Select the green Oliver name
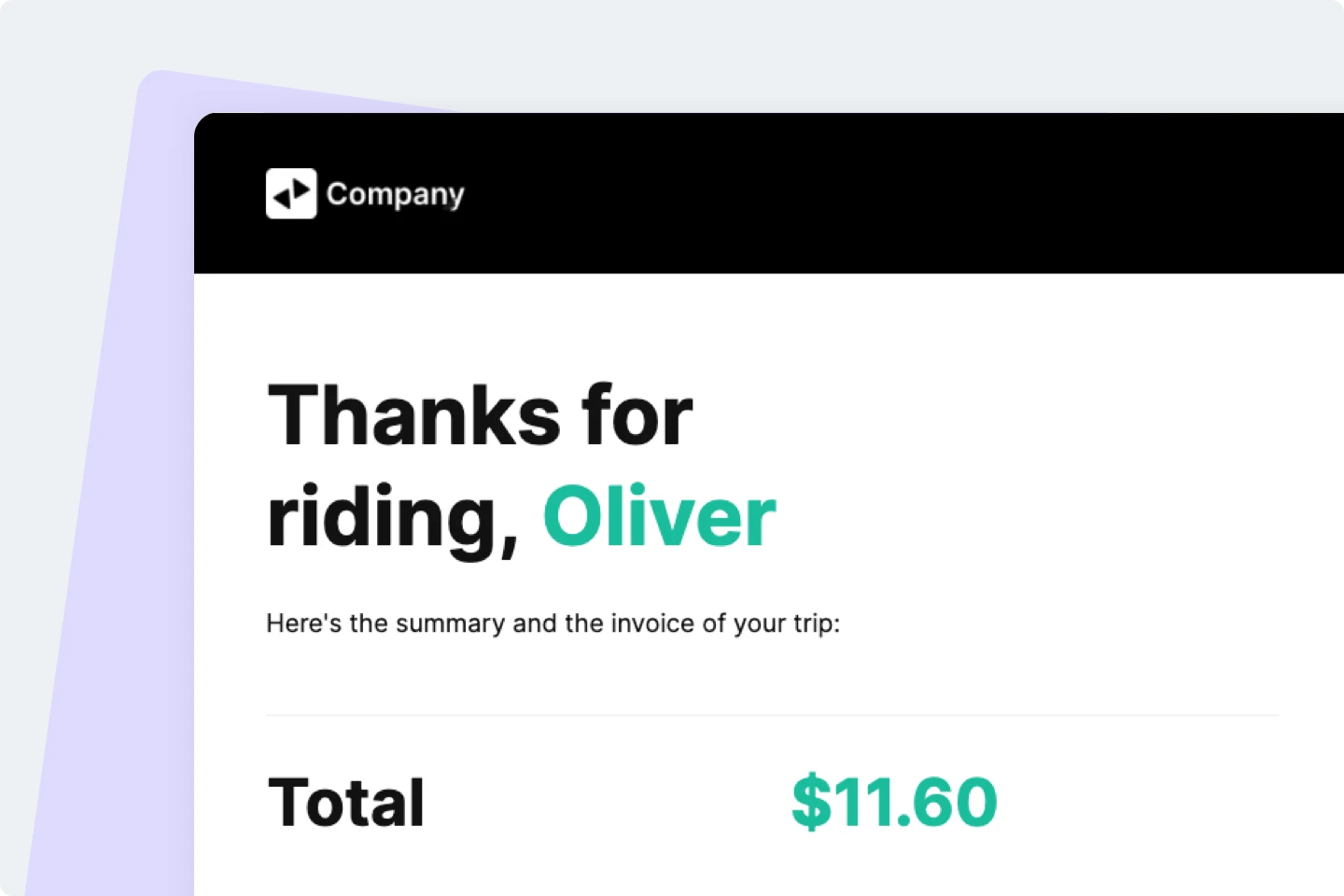This screenshot has width=1344, height=896. point(659,517)
